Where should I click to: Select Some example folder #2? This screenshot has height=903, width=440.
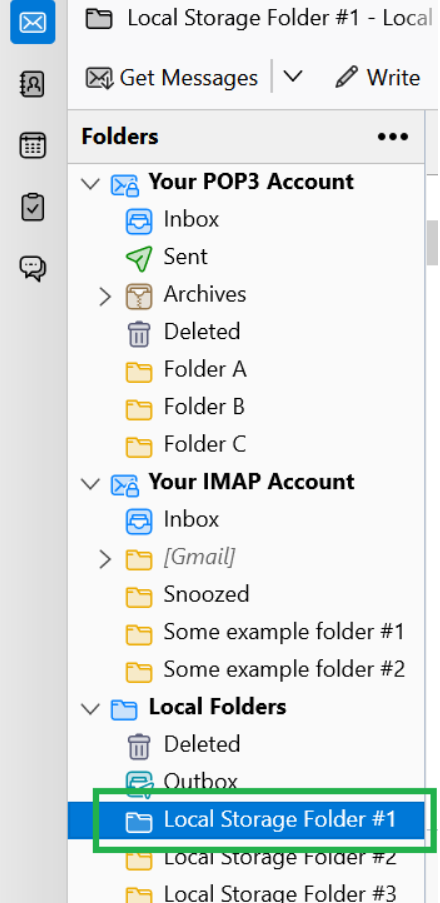tap(246, 670)
